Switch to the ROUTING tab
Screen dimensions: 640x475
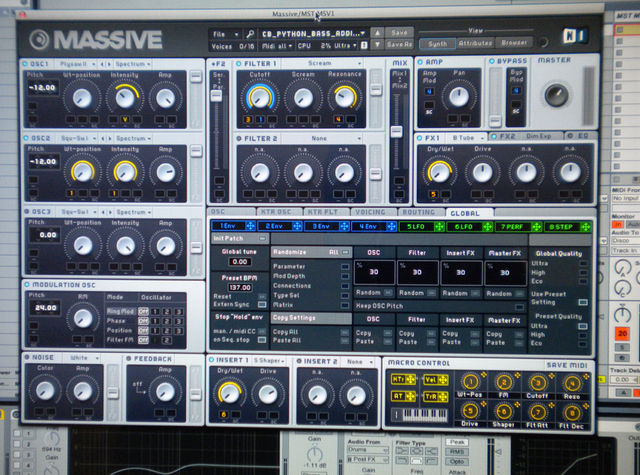point(419,212)
